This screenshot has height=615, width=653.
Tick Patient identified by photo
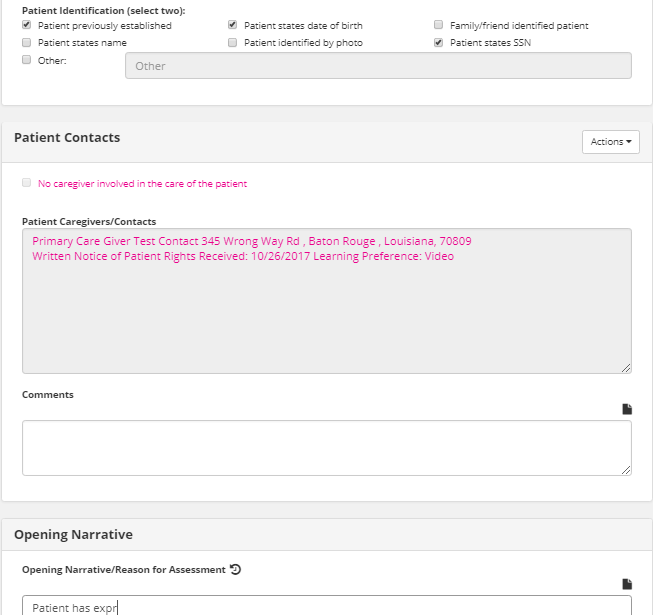(x=233, y=43)
